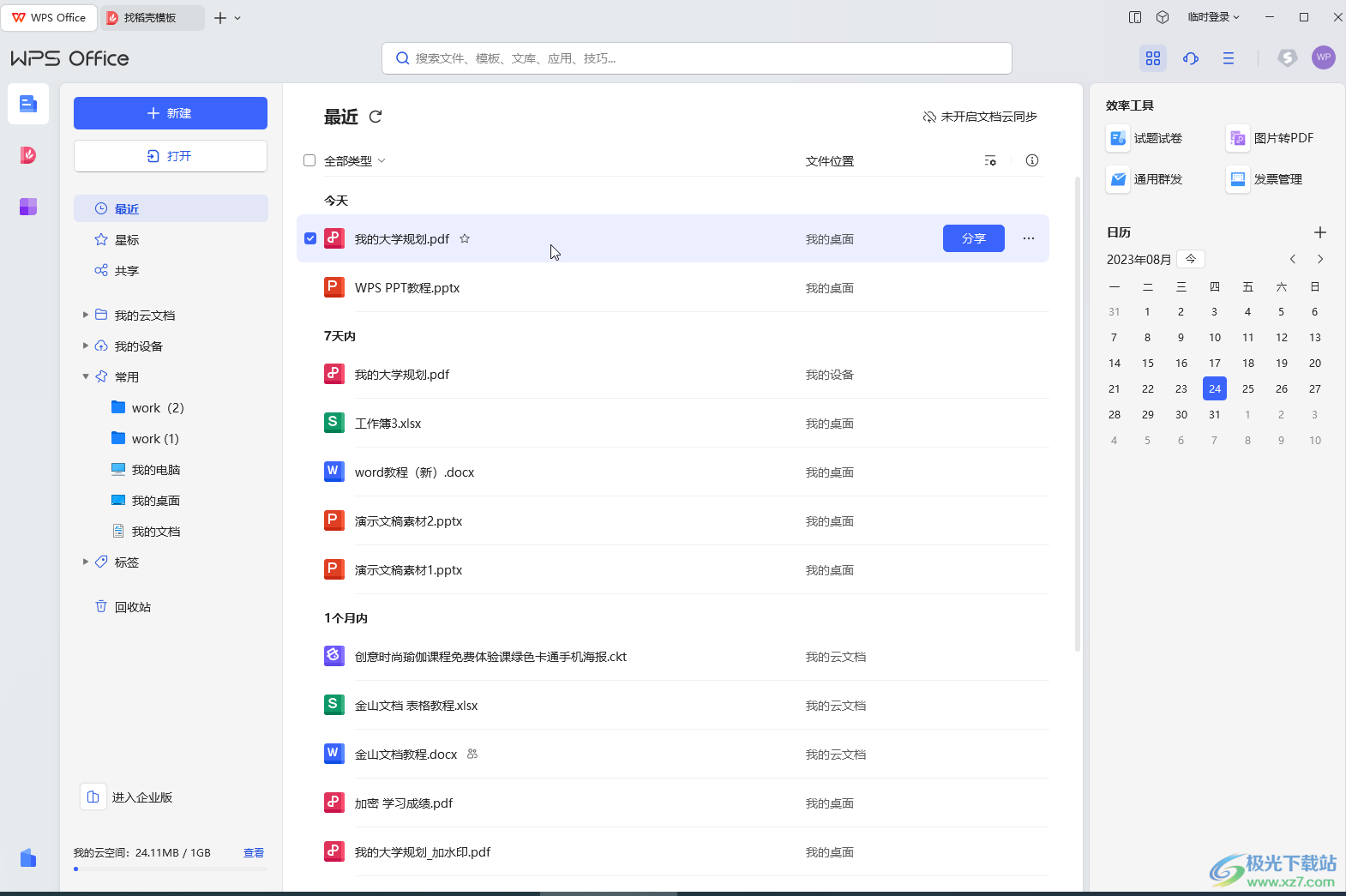Click the 查看 cloud space link

pyautogui.click(x=254, y=852)
